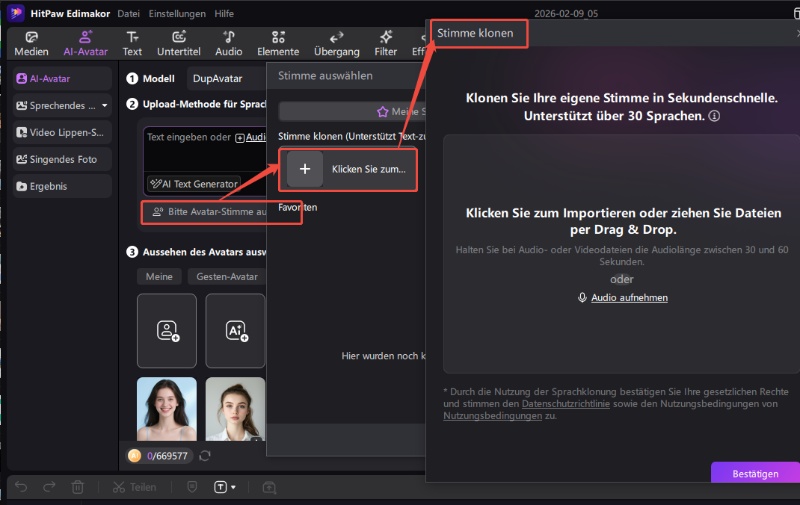Click the Teilen scissors split button
This screenshot has width=800, height=505.
pyautogui.click(x=134, y=487)
